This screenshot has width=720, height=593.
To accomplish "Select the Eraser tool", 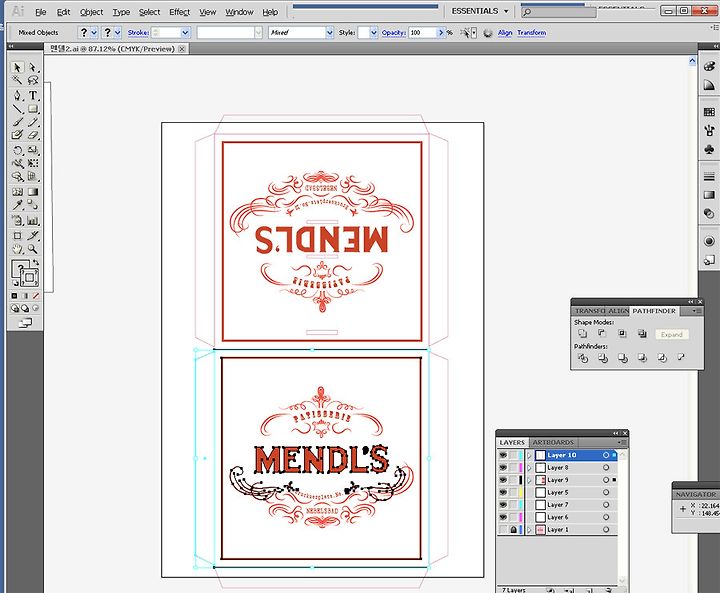I will (x=33, y=135).
